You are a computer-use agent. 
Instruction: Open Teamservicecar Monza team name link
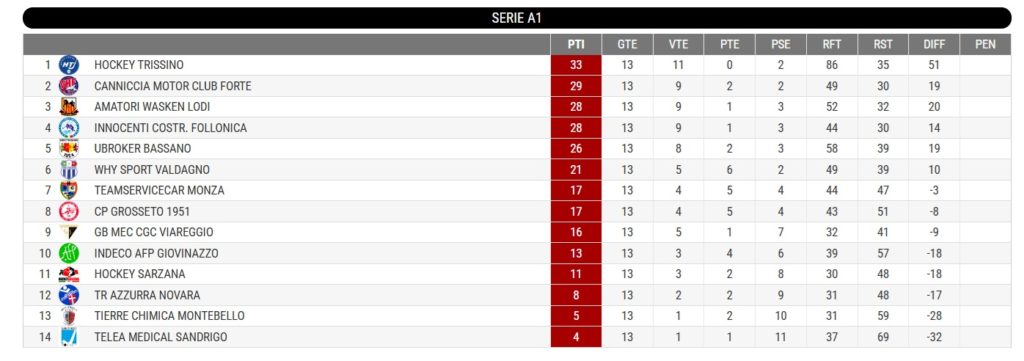pos(159,190)
